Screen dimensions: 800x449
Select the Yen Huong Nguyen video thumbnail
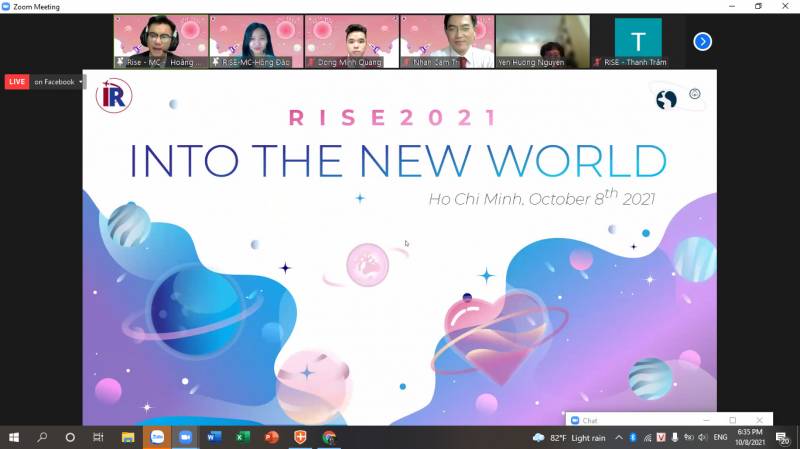click(x=543, y=41)
